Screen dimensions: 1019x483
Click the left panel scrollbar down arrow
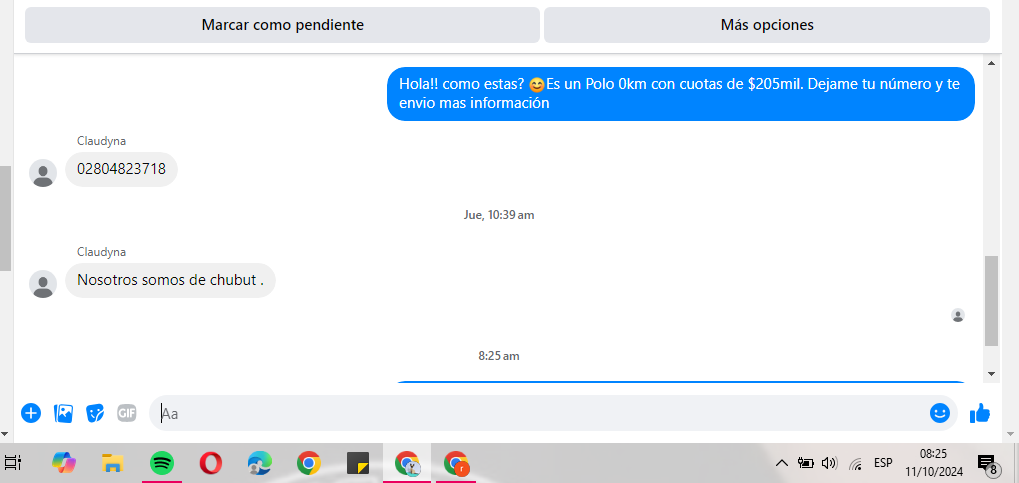coord(5,434)
